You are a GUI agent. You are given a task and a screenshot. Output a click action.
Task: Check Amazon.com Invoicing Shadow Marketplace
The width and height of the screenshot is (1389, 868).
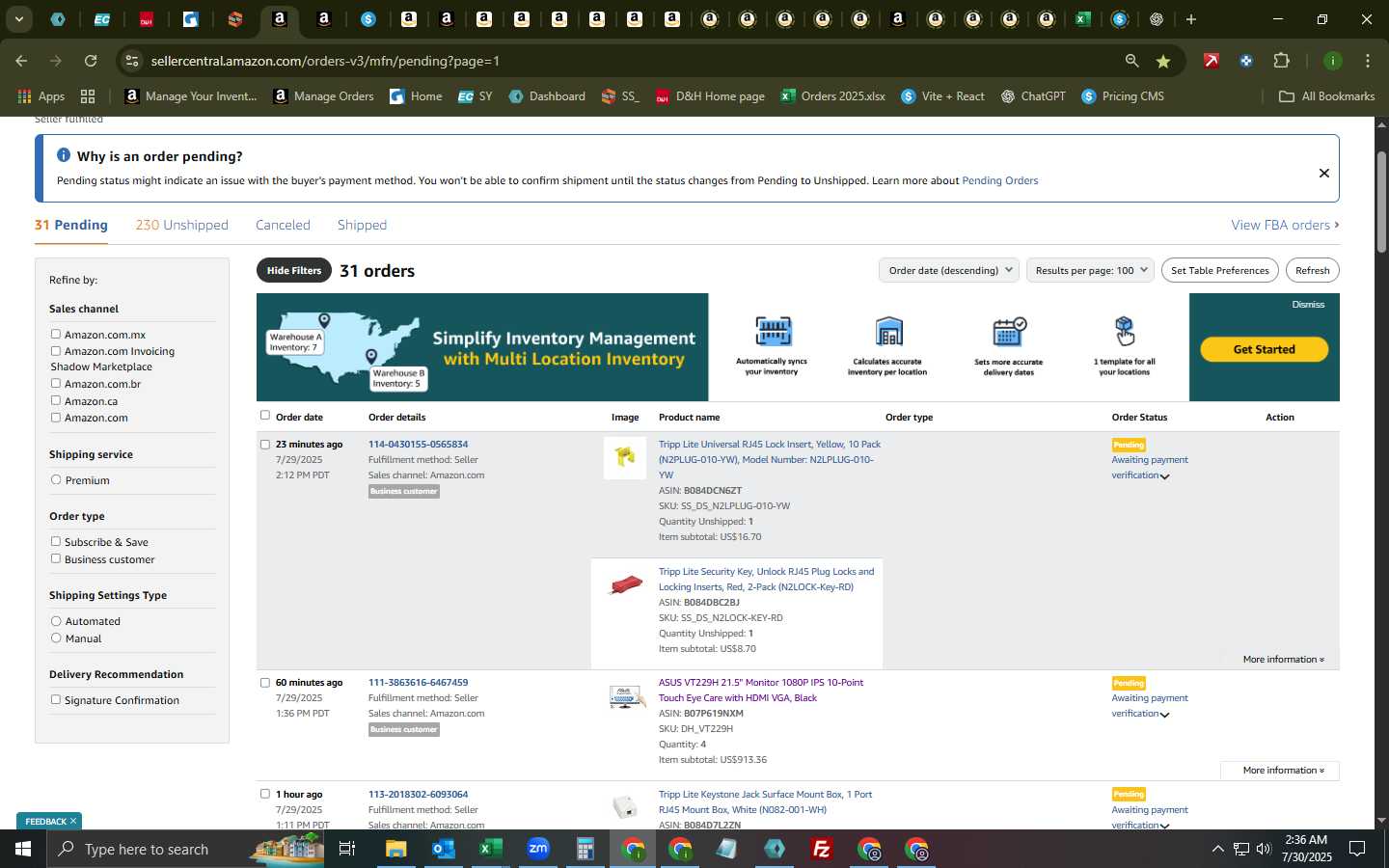pyautogui.click(x=56, y=351)
